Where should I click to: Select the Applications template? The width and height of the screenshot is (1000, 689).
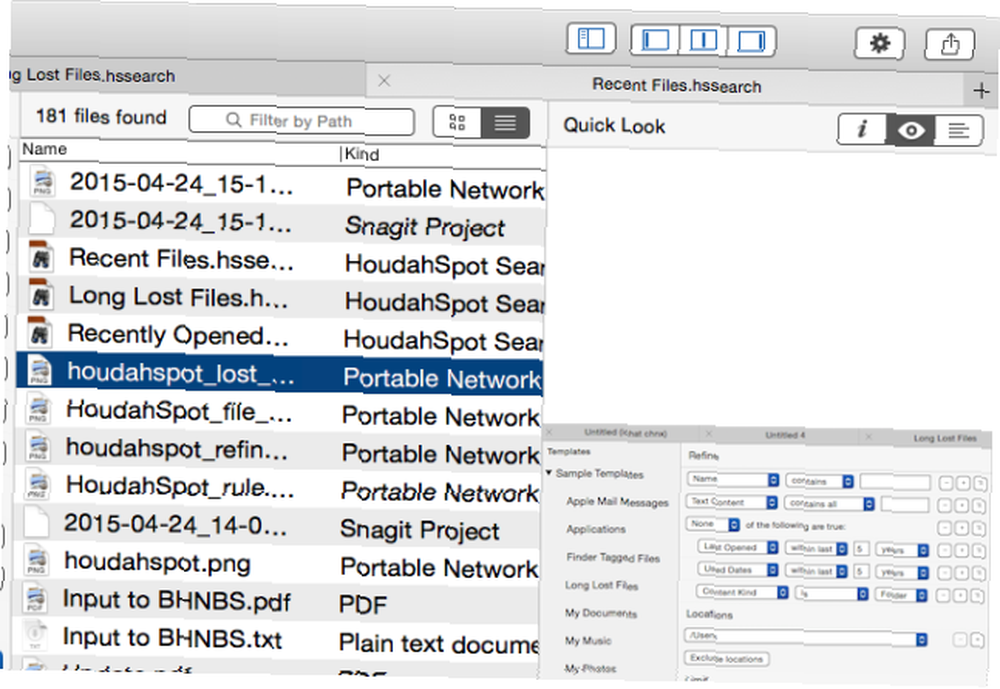pos(596,529)
